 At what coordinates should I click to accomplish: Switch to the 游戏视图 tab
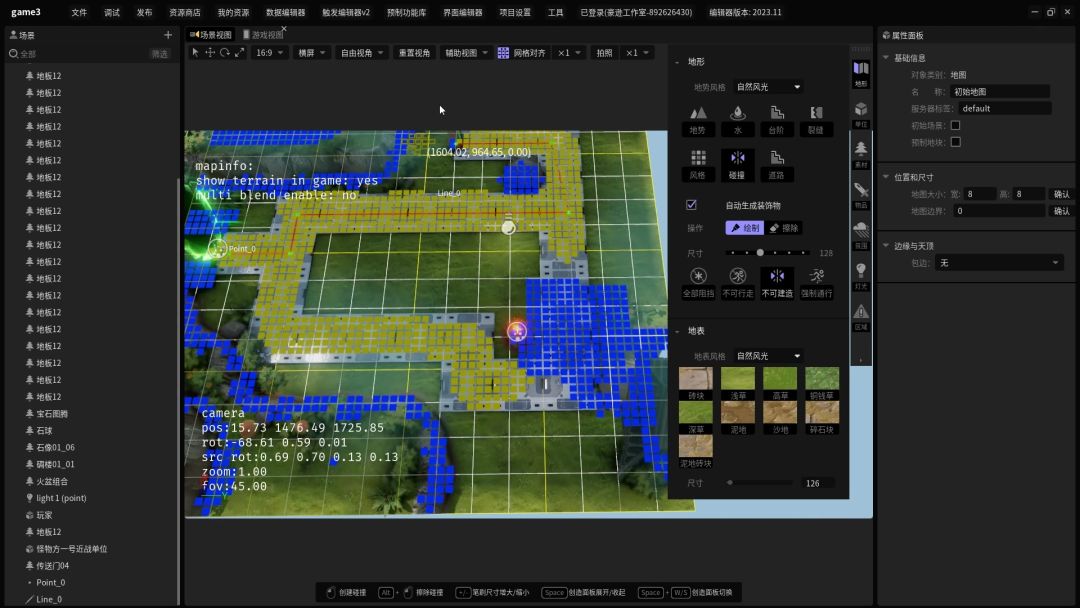(264, 35)
